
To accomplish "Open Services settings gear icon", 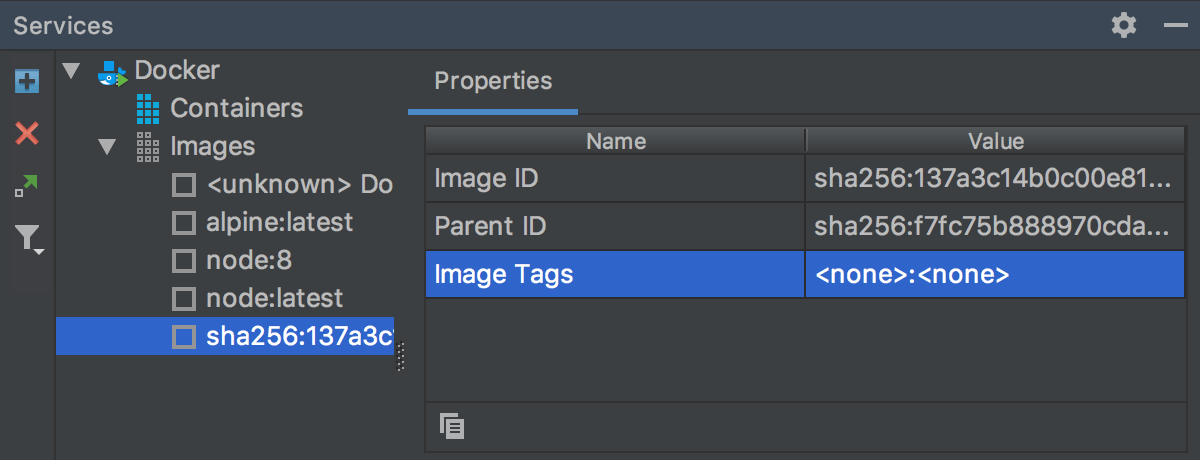I will [x=1124, y=25].
